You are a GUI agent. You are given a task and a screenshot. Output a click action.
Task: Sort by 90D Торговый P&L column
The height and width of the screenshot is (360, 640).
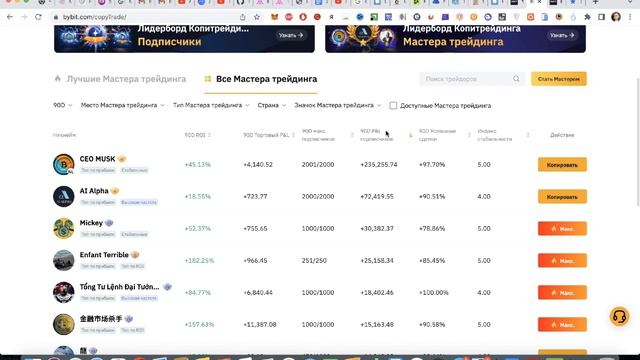[x=269, y=135]
